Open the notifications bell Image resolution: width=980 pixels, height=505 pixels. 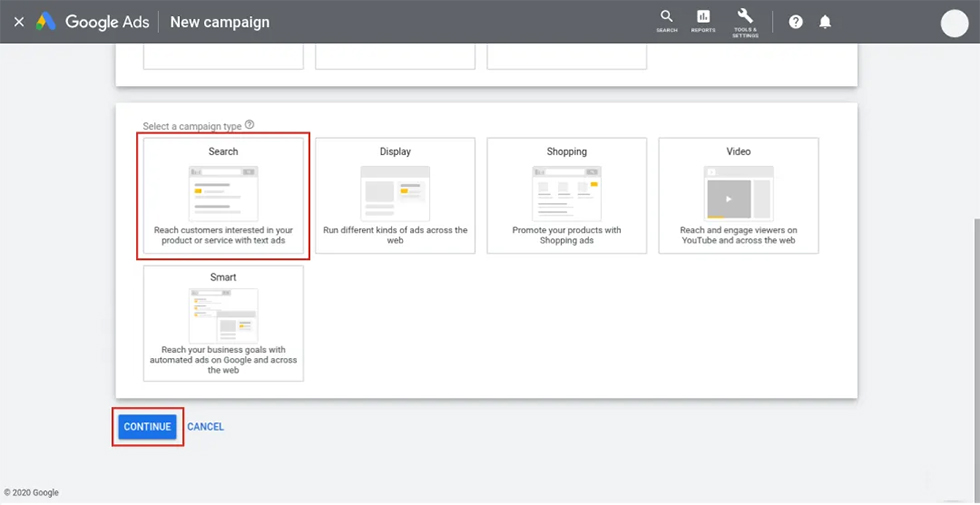pos(825,22)
